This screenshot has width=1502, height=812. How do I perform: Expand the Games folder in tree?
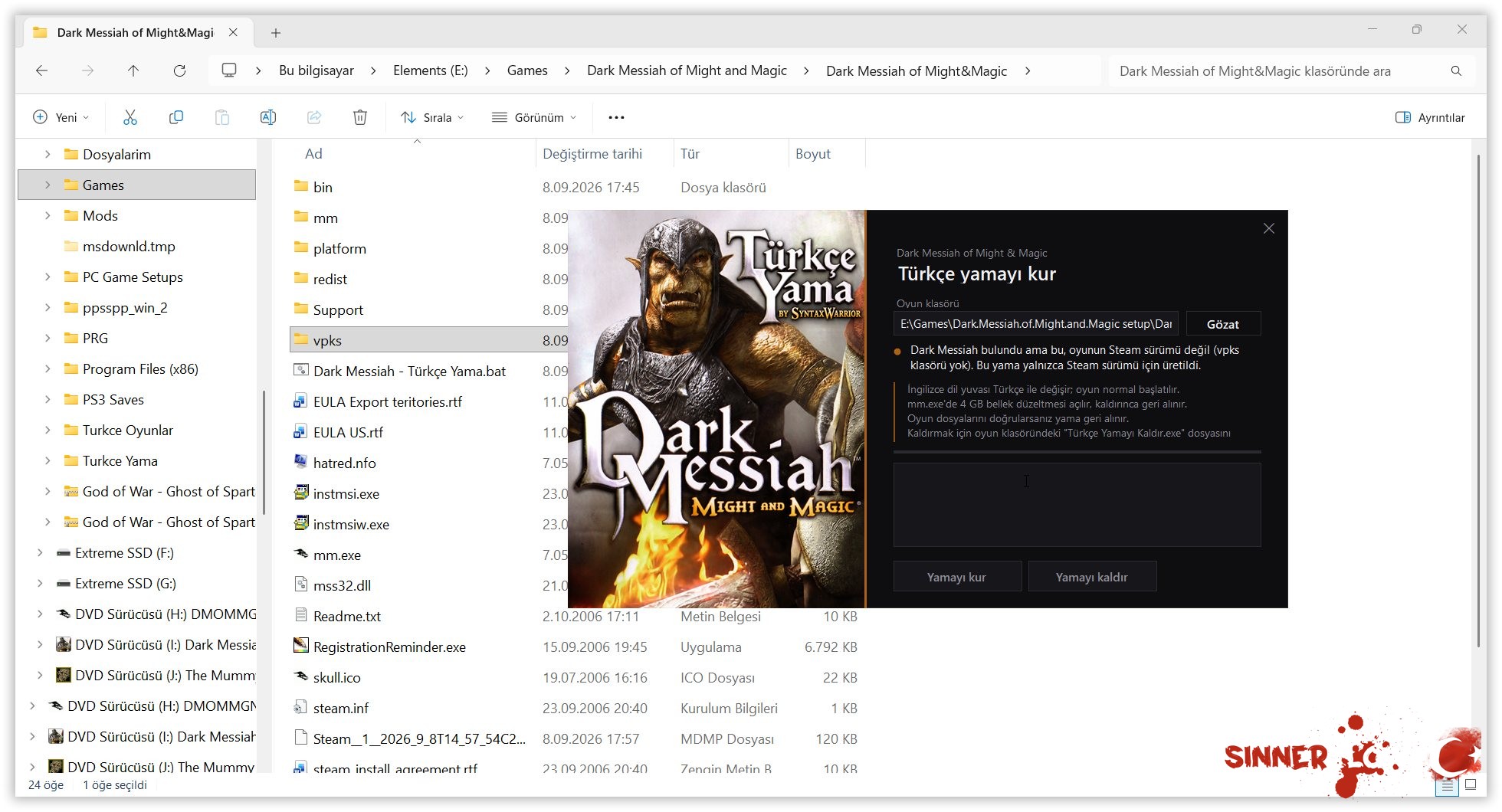point(48,185)
